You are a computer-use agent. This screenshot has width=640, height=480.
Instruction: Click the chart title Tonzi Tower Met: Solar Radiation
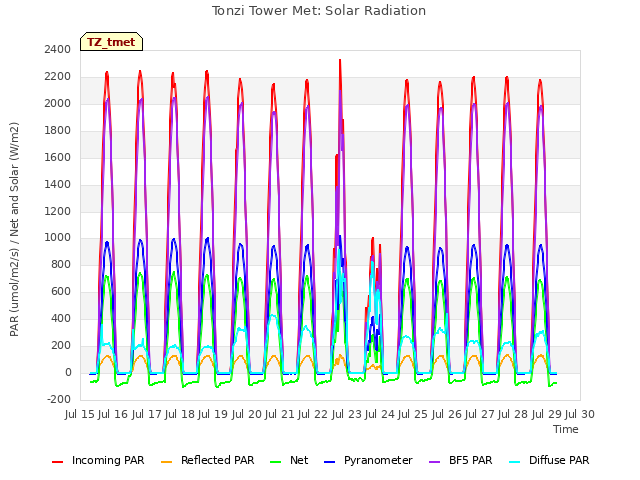click(x=319, y=10)
